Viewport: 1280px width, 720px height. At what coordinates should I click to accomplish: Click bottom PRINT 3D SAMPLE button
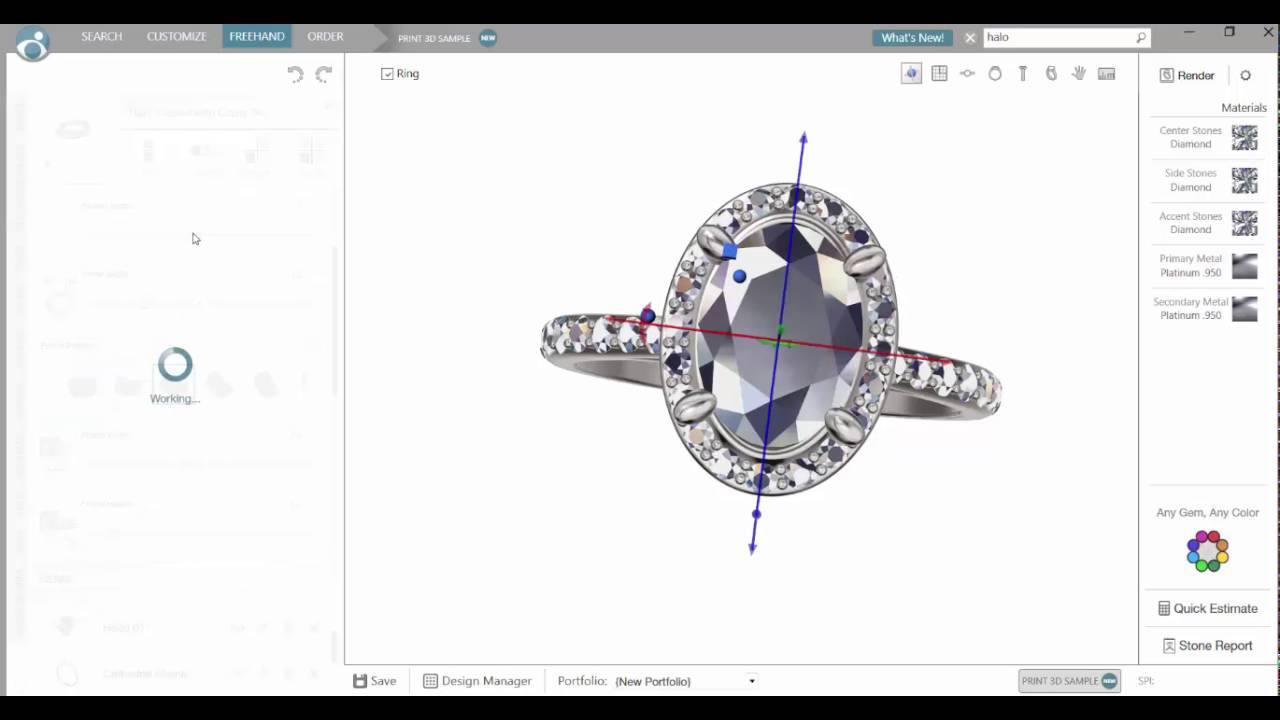1069,681
